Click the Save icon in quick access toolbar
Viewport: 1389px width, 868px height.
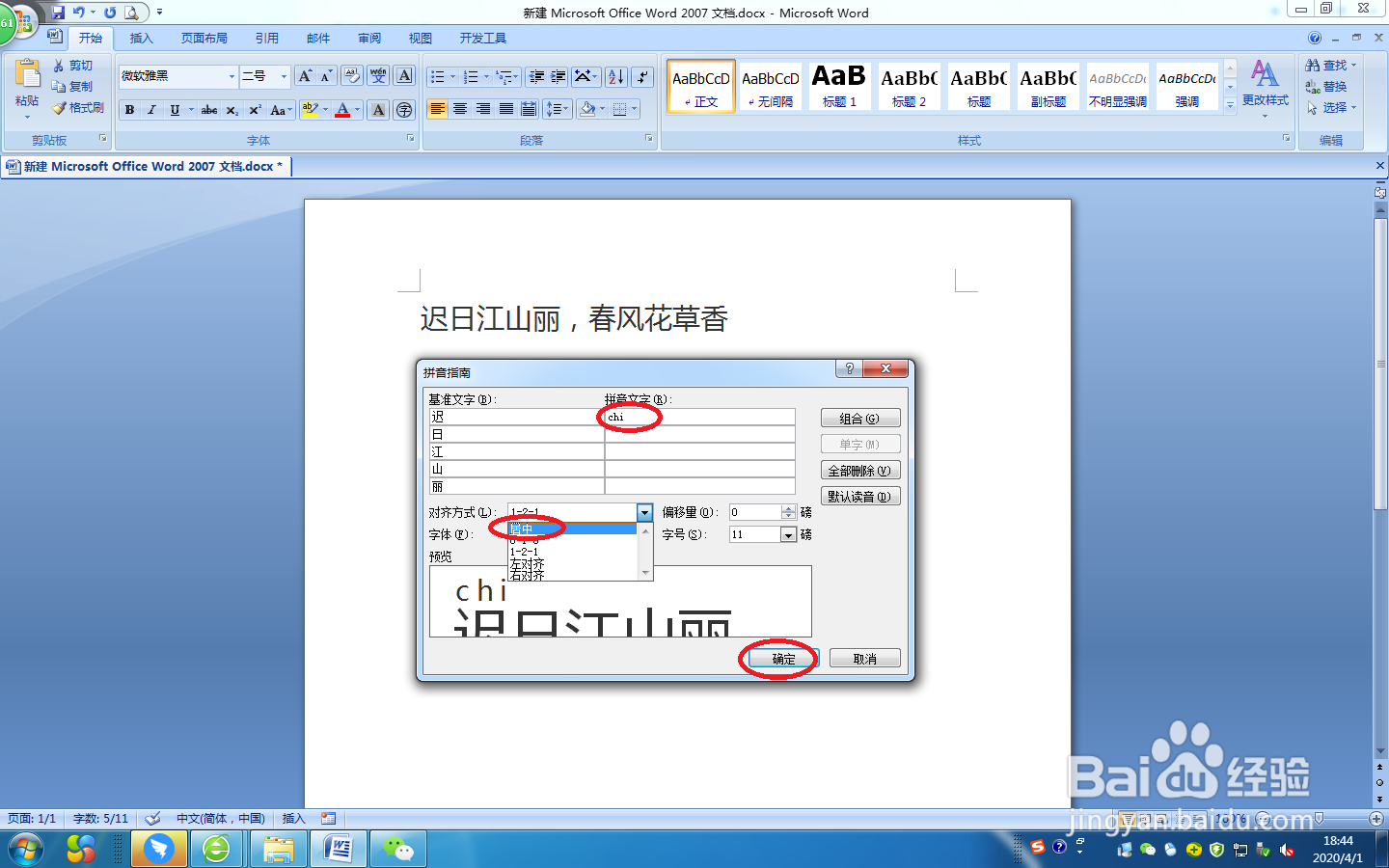58,13
